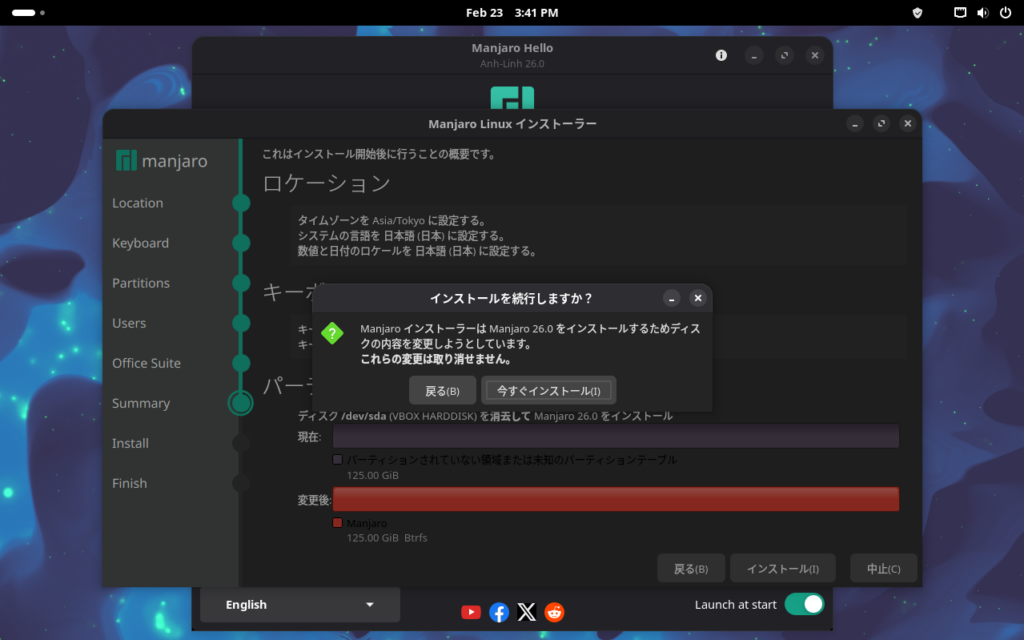
Task: Select the Partitions step in sidebar
Action: pyautogui.click(x=141, y=283)
